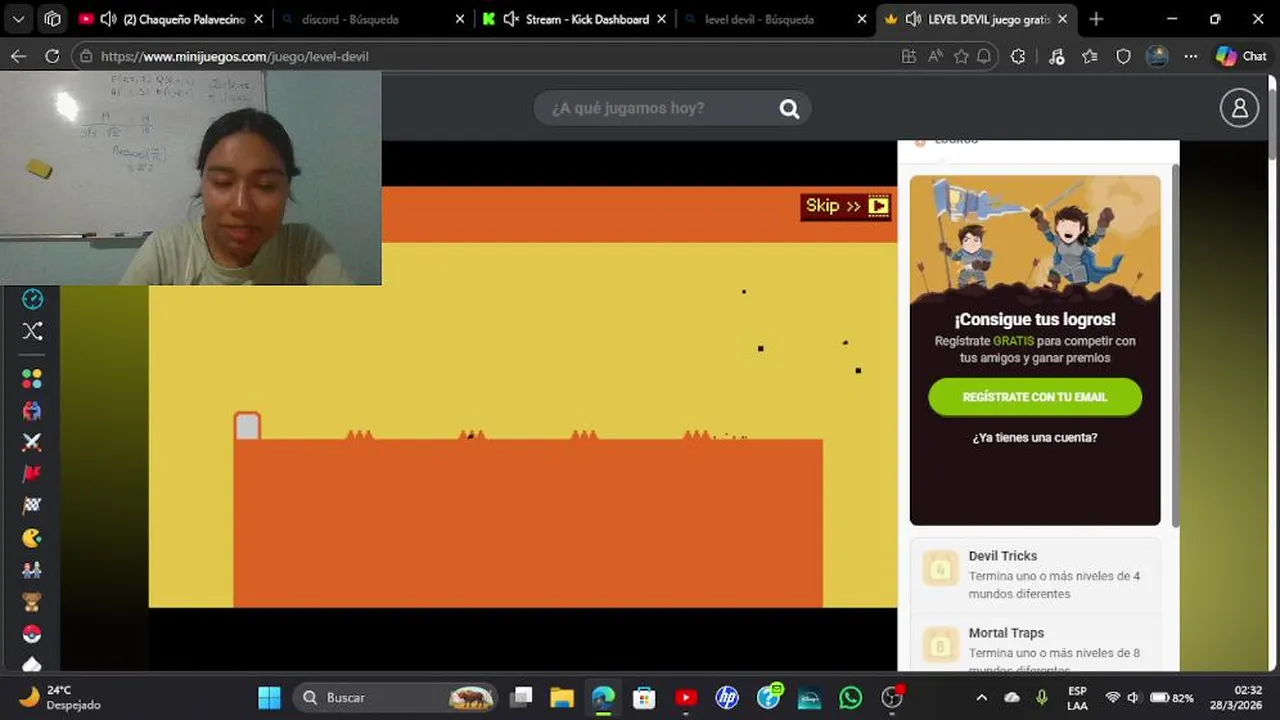Toggle read aloud icon in address bar
This screenshot has height=720, width=1280.
[935, 56]
